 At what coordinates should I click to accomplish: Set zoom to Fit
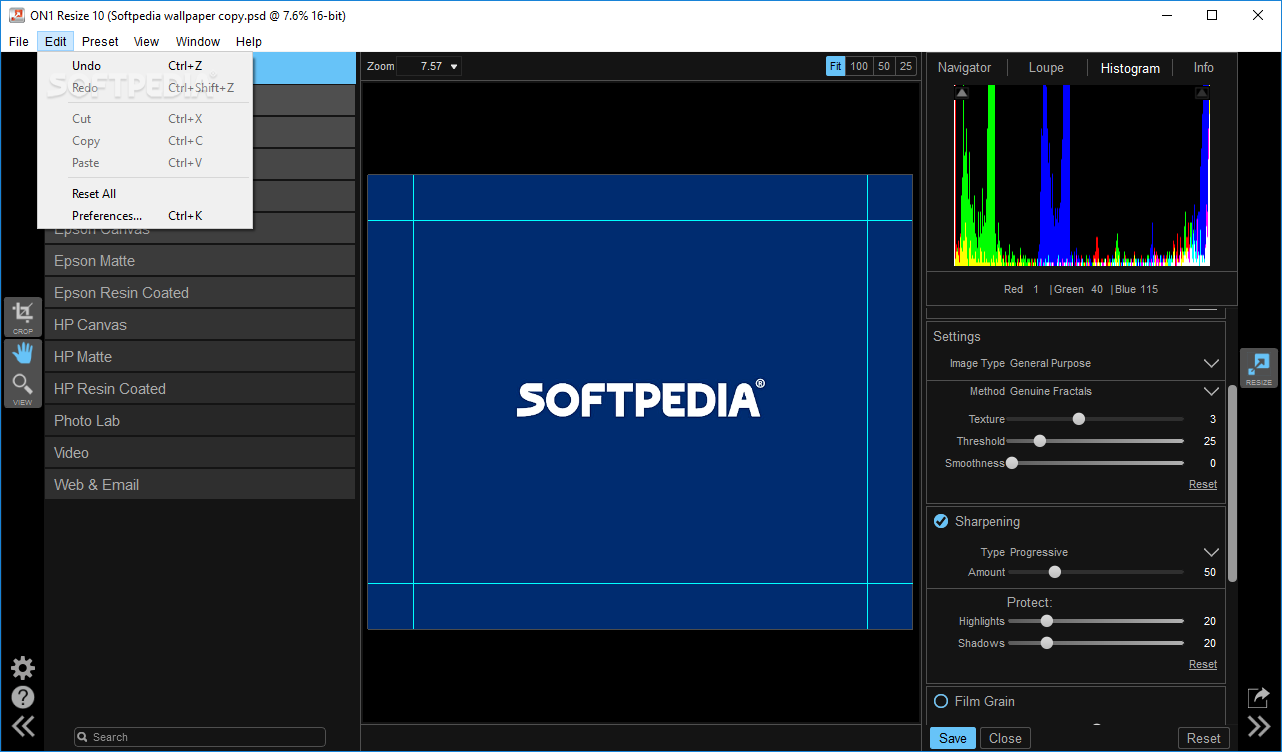[x=835, y=66]
